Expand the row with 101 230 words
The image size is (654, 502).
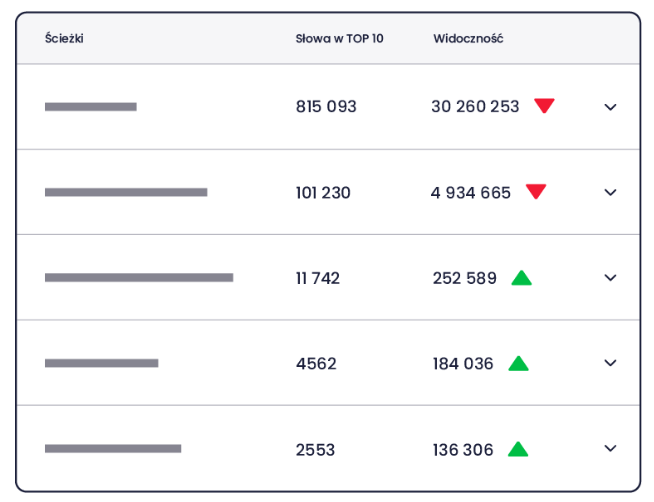click(x=610, y=192)
